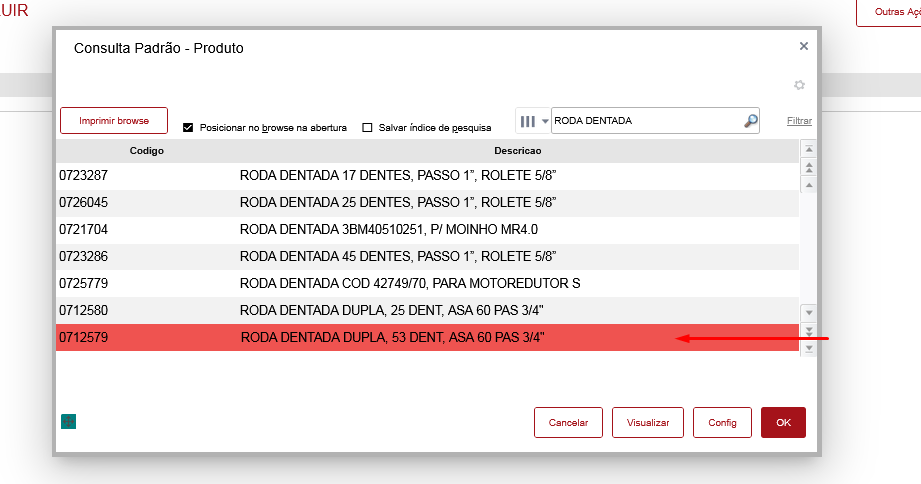
Task: Close the Consulta Padrão dialog
Action: click(x=803, y=46)
